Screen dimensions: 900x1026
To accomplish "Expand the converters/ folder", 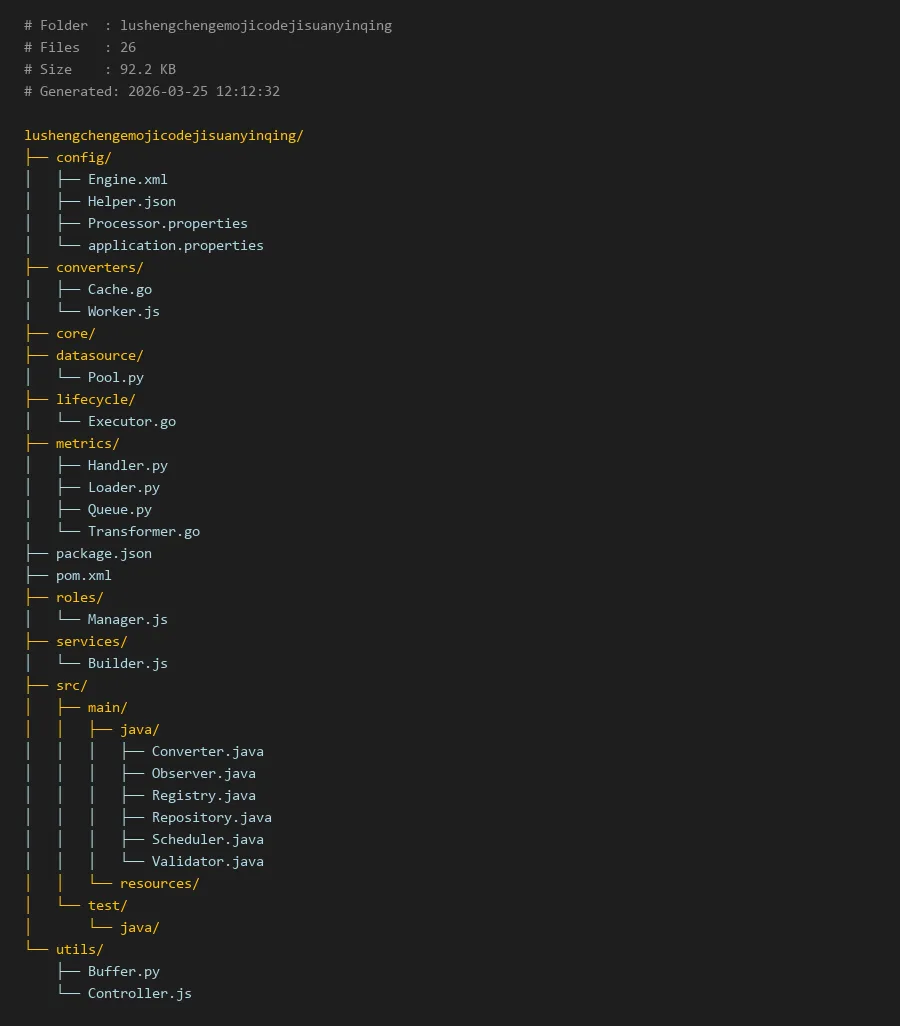I will (99, 267).
